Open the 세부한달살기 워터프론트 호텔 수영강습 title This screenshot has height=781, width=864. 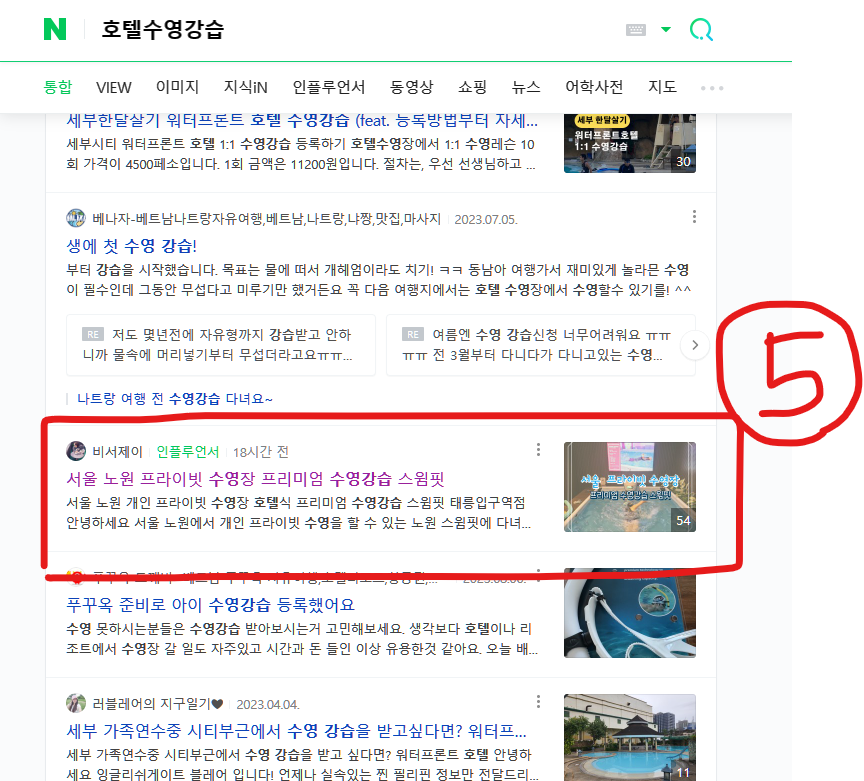point(302,120)
